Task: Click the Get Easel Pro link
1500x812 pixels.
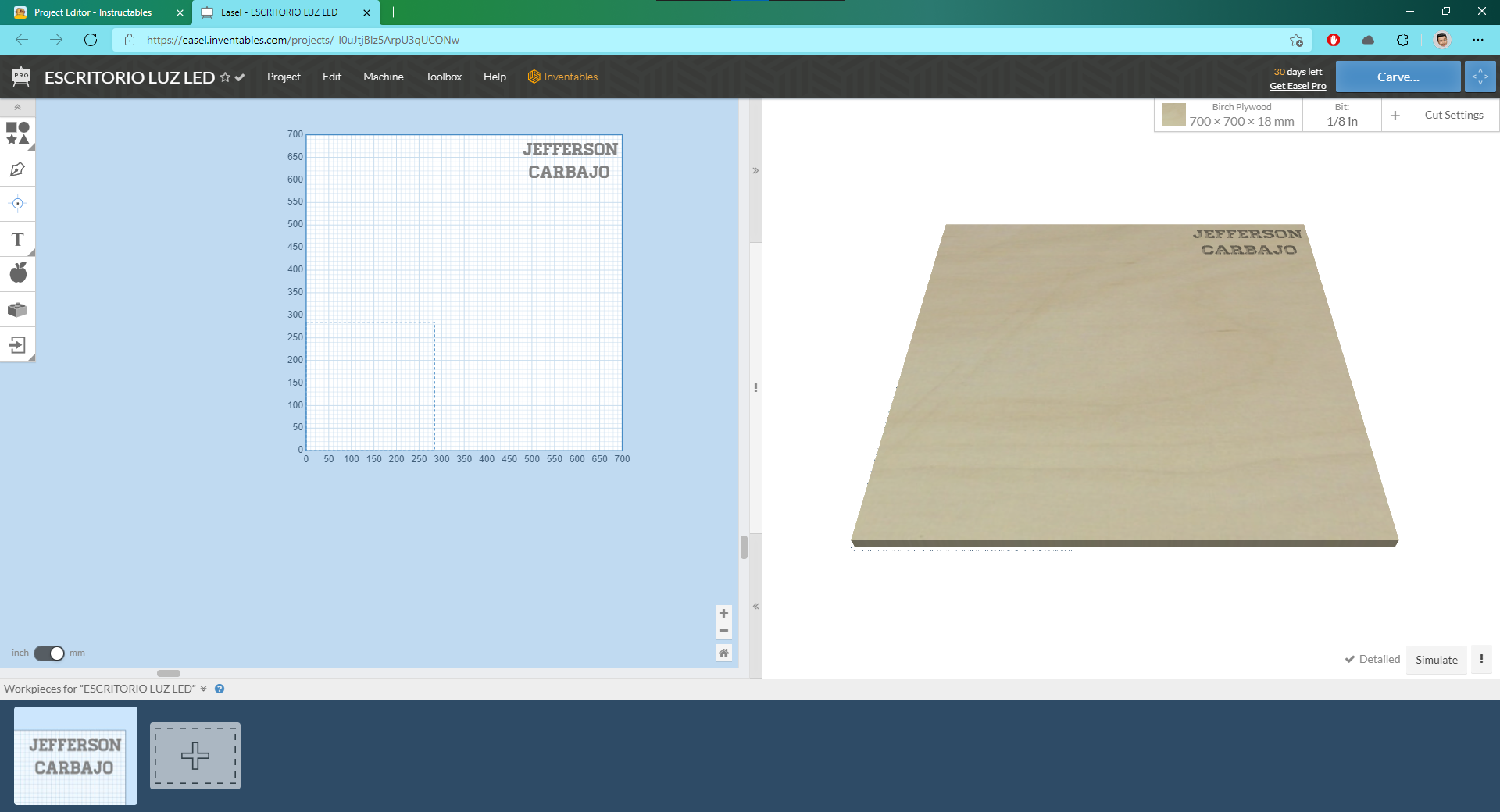Action: click(1298, 86)
